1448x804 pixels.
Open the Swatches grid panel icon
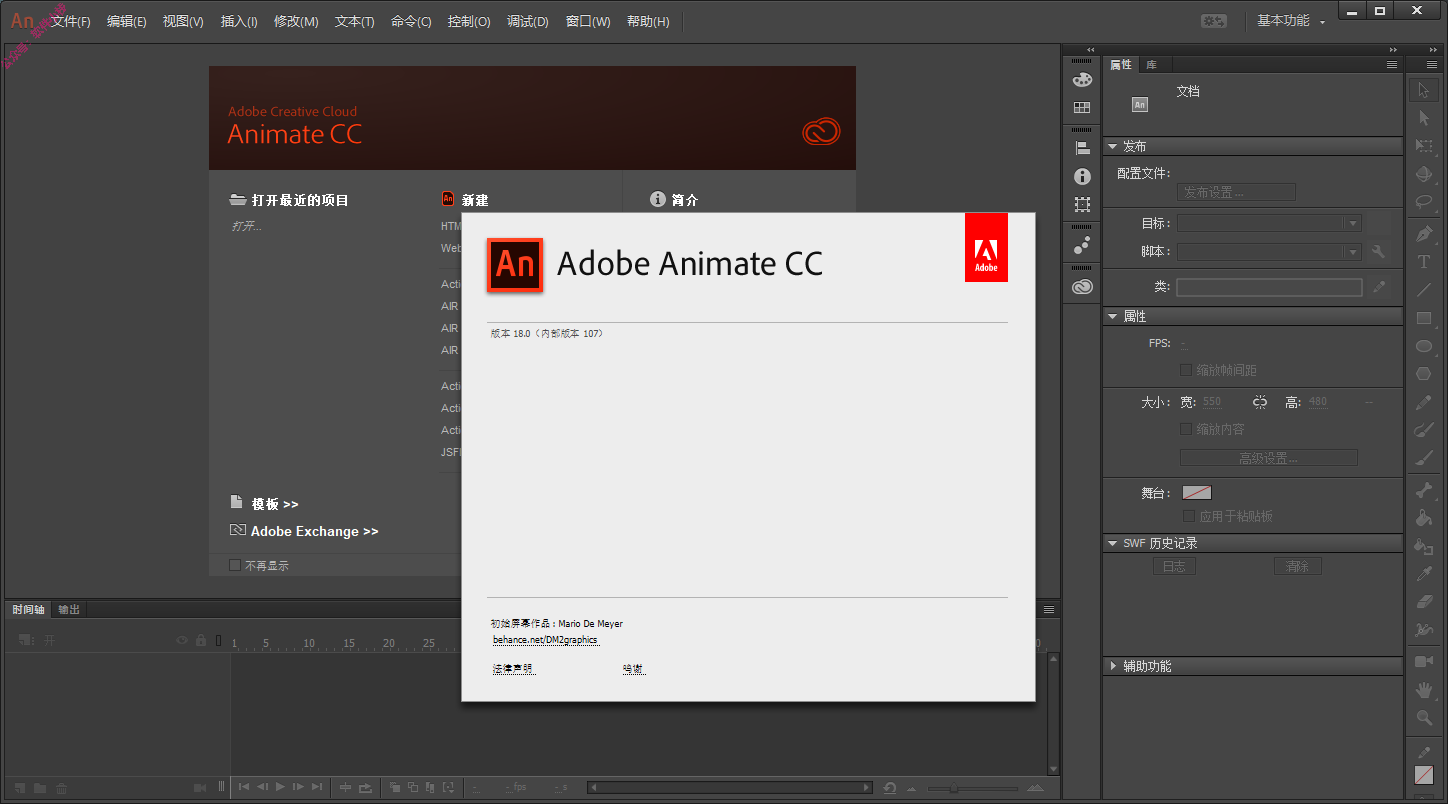(1082, 107)
